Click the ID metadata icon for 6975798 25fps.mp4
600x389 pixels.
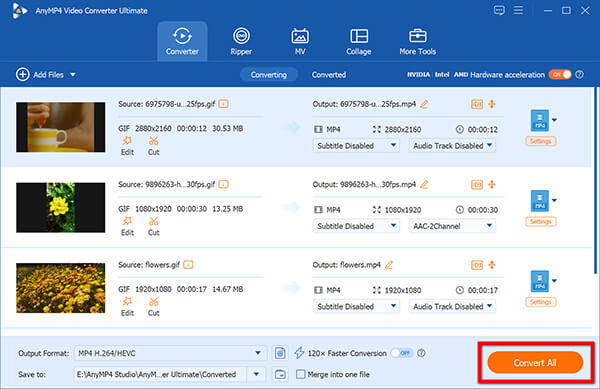pos(477,104)
